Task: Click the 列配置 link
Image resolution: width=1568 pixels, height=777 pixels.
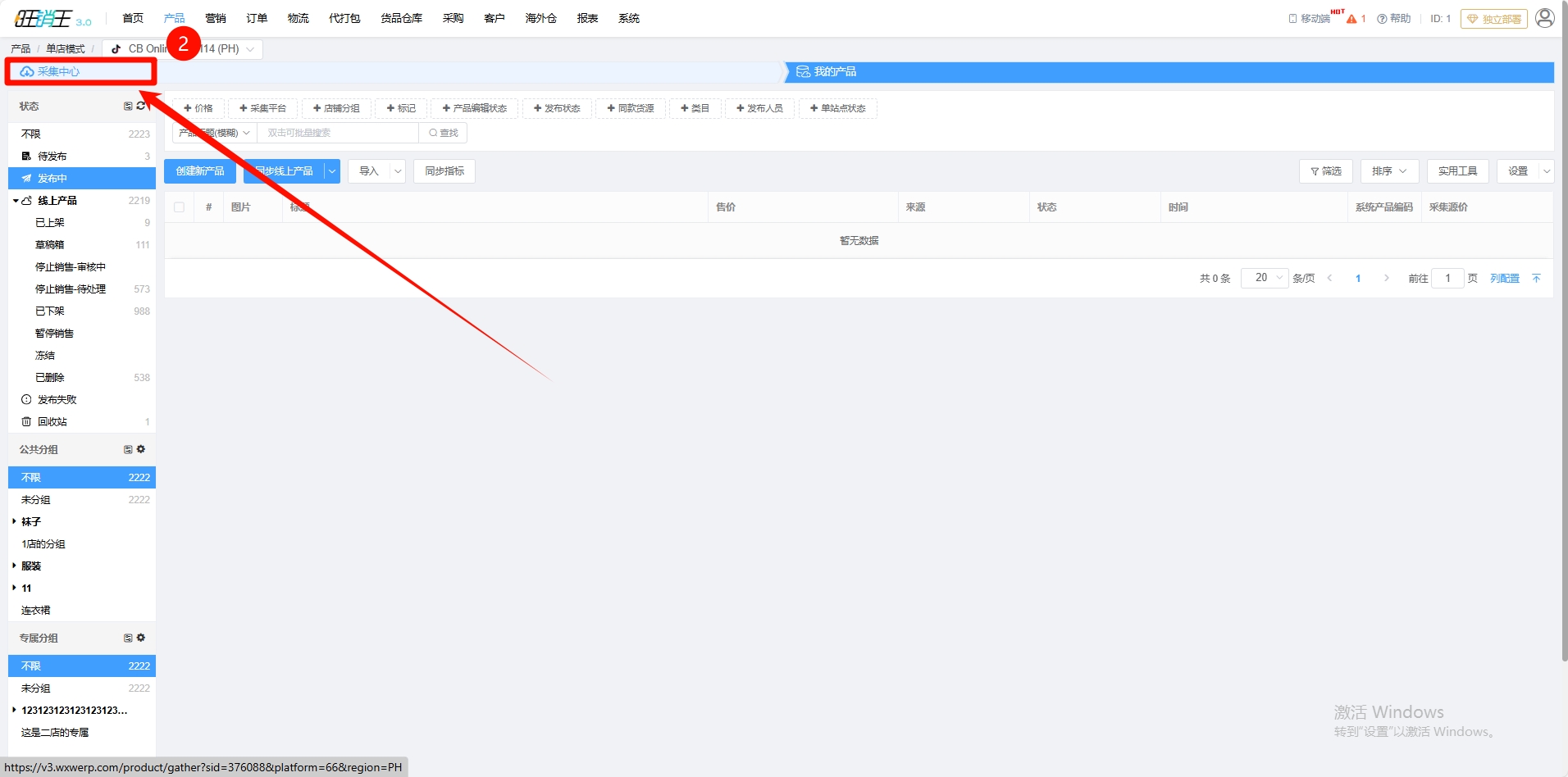Action: coord(1504,279)
